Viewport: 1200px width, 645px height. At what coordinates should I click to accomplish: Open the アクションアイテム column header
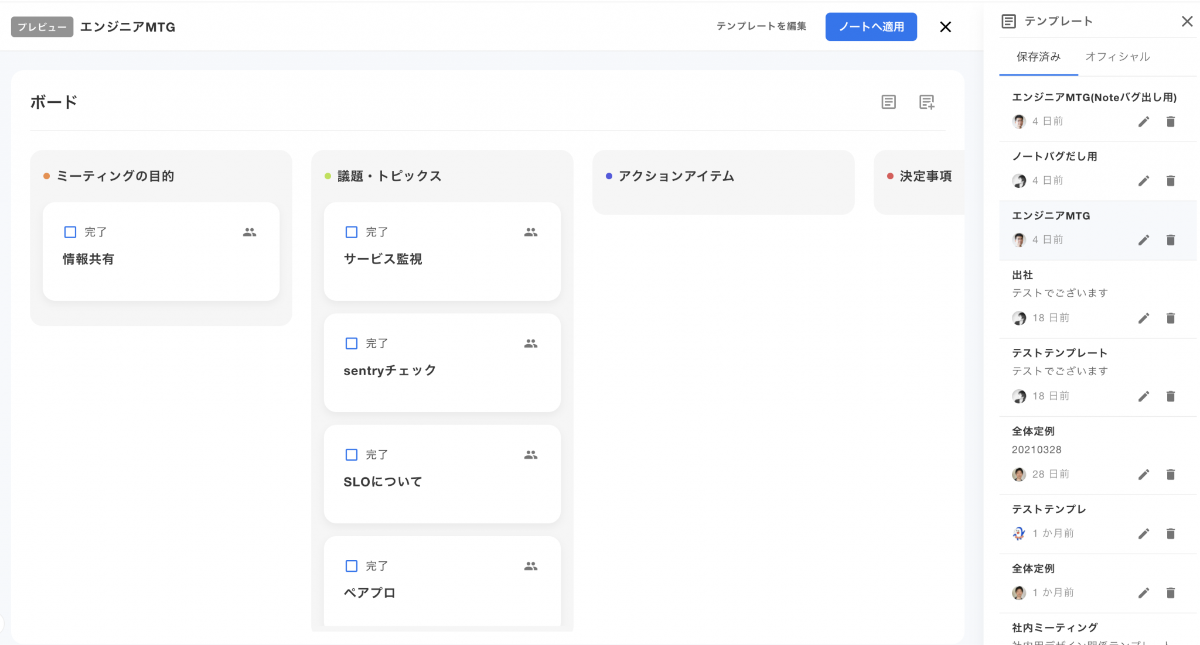click(x=676, y=176)
